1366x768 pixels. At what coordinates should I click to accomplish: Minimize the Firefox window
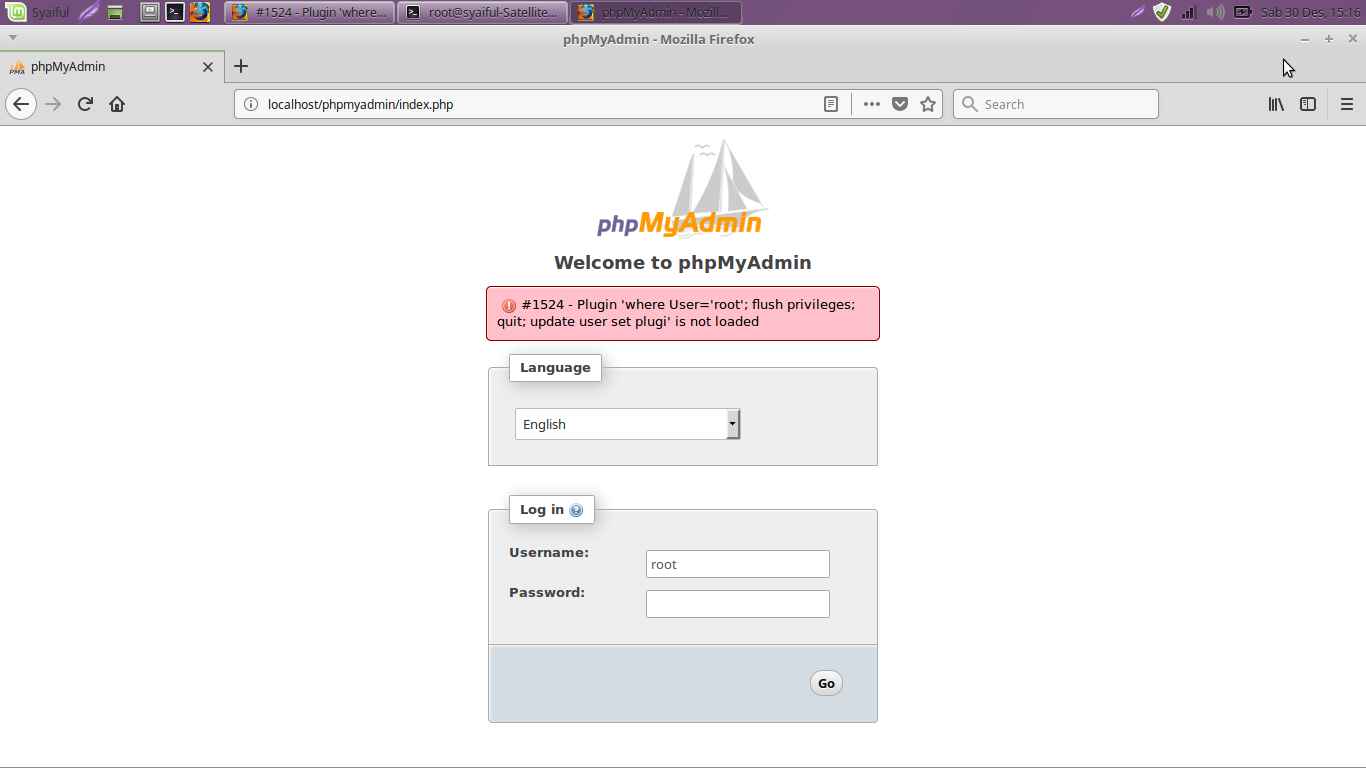click(x=1305, y=39)
